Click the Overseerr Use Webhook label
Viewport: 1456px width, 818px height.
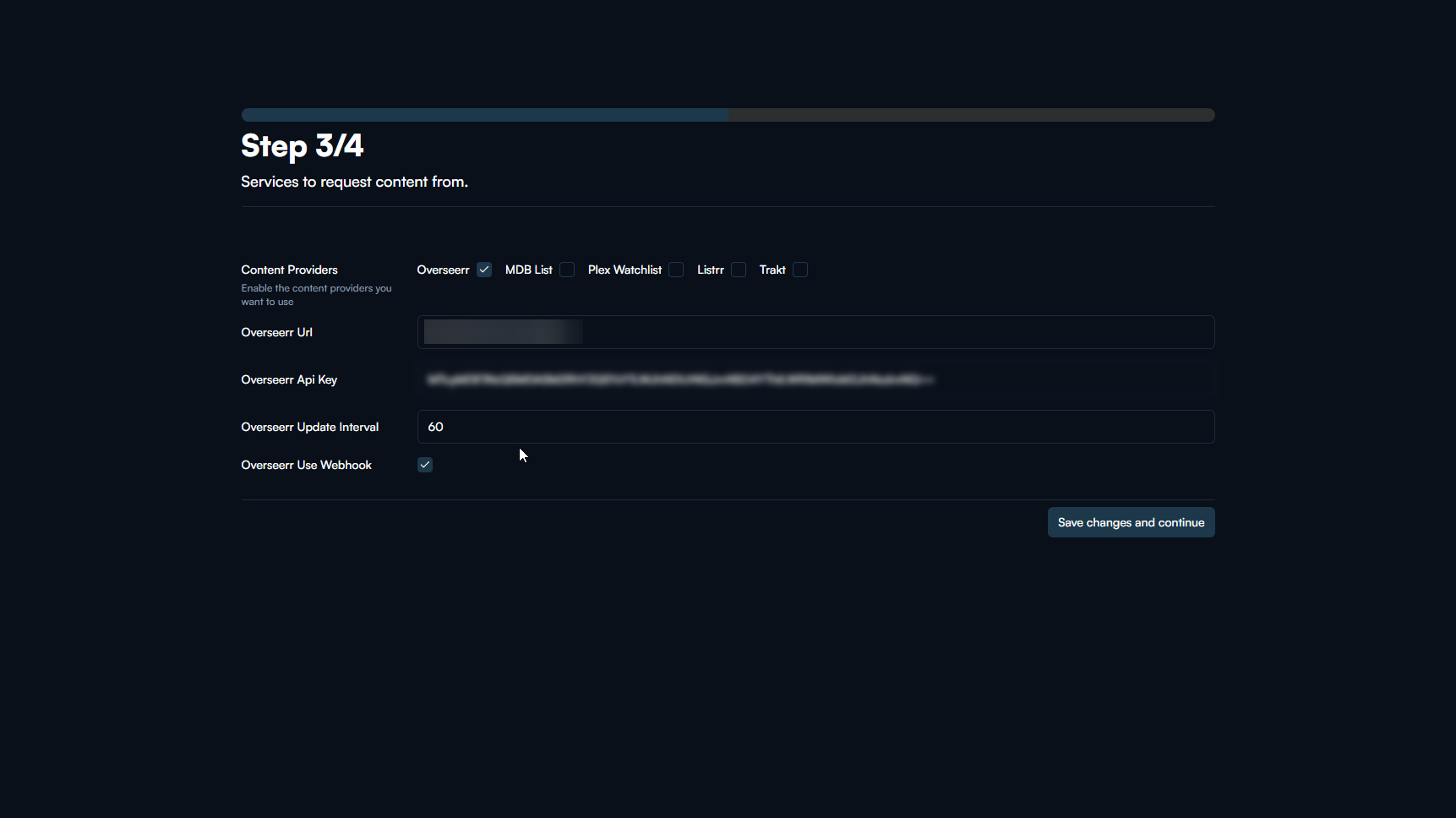[x=306, y=465]
